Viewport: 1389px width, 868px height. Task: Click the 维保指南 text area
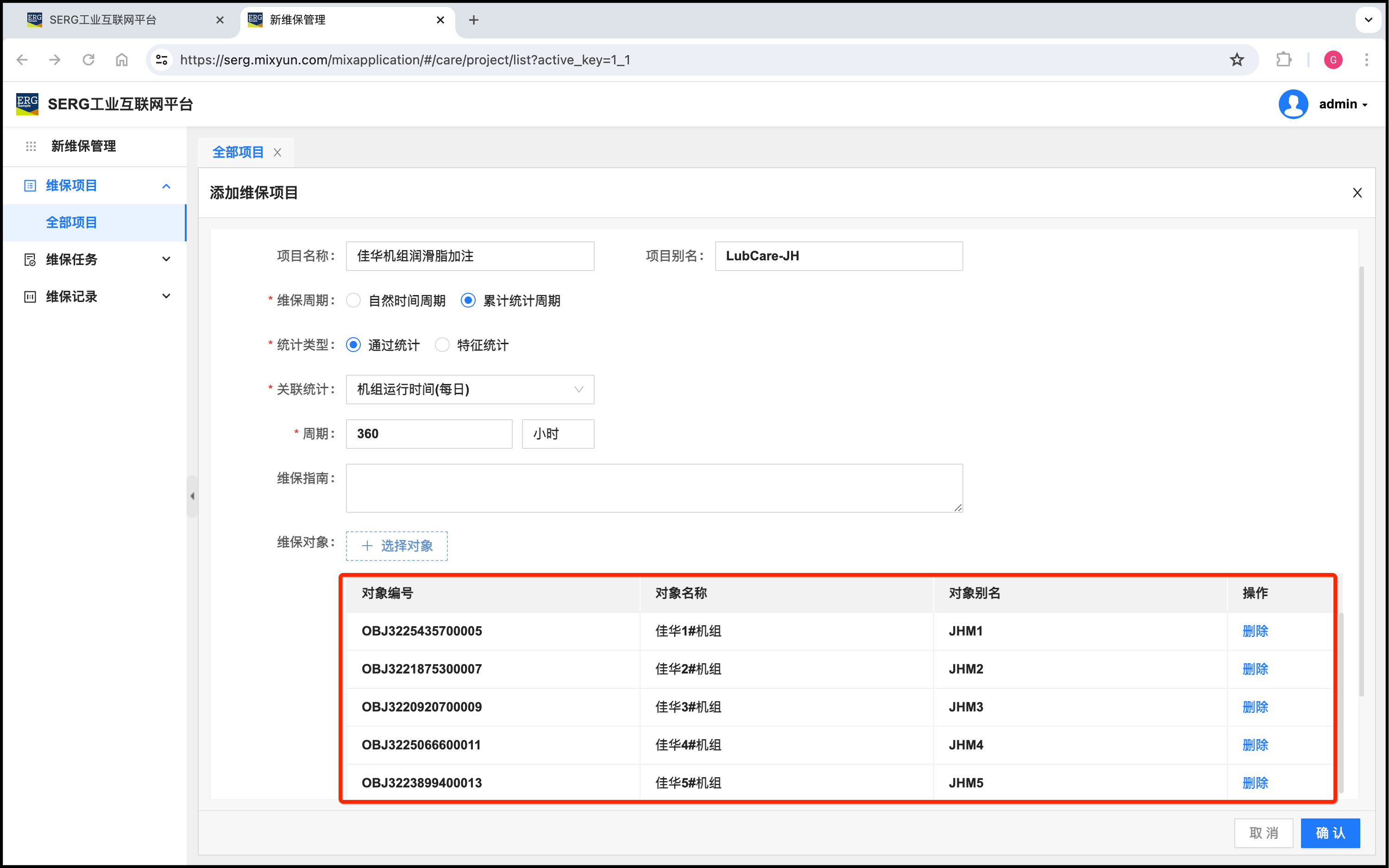654,488
